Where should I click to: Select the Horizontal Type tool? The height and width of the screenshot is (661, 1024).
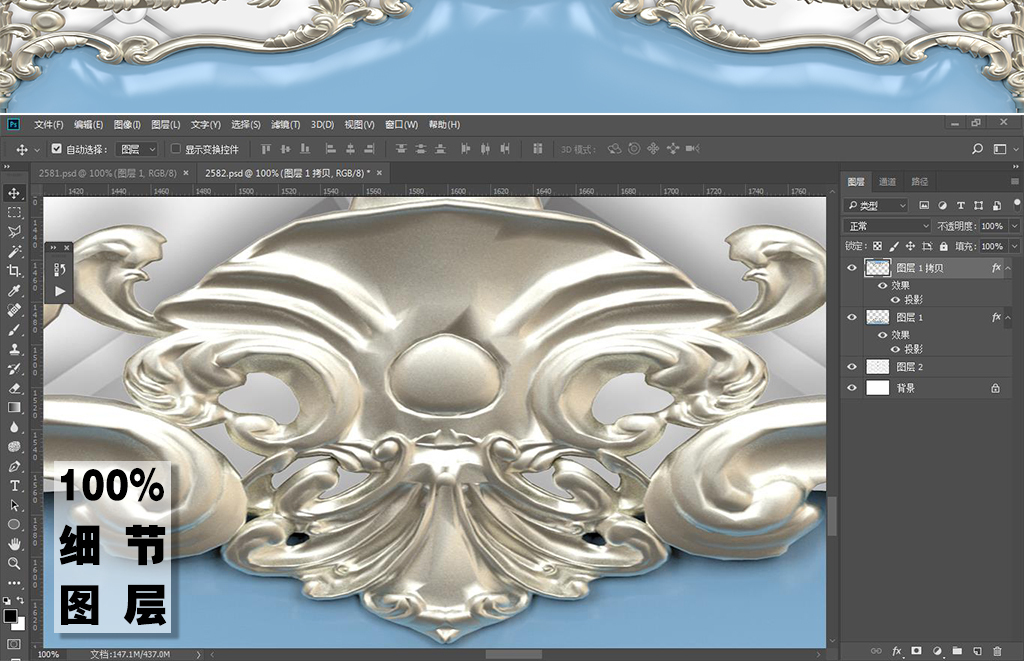point(14,486)
